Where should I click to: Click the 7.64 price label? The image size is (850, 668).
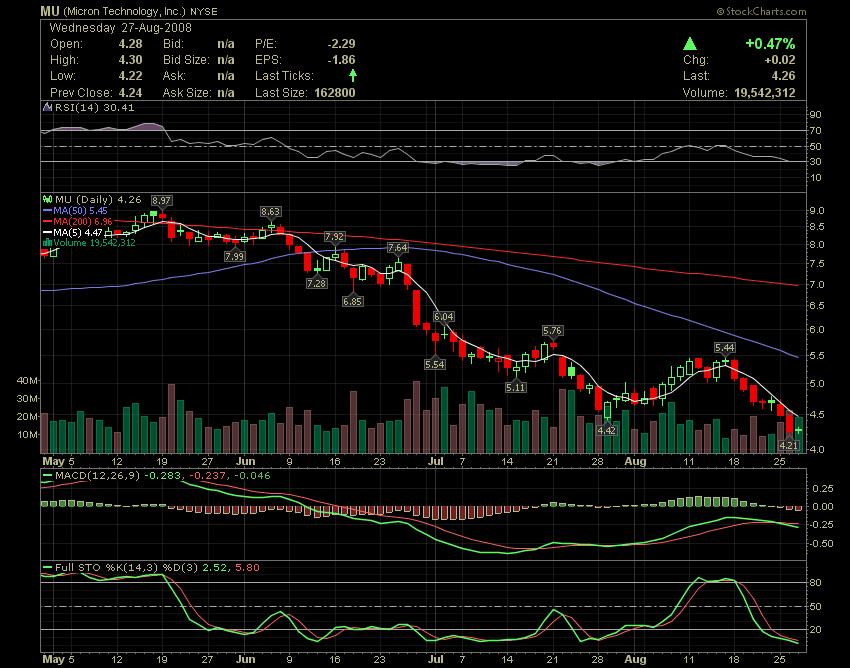tap(397, 247)
